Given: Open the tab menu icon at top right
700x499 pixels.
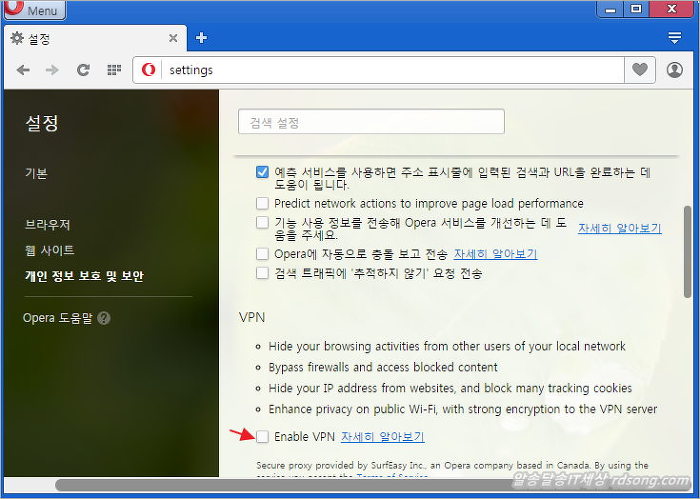Looking at the screenshot, I should click(x=674, y=38).
